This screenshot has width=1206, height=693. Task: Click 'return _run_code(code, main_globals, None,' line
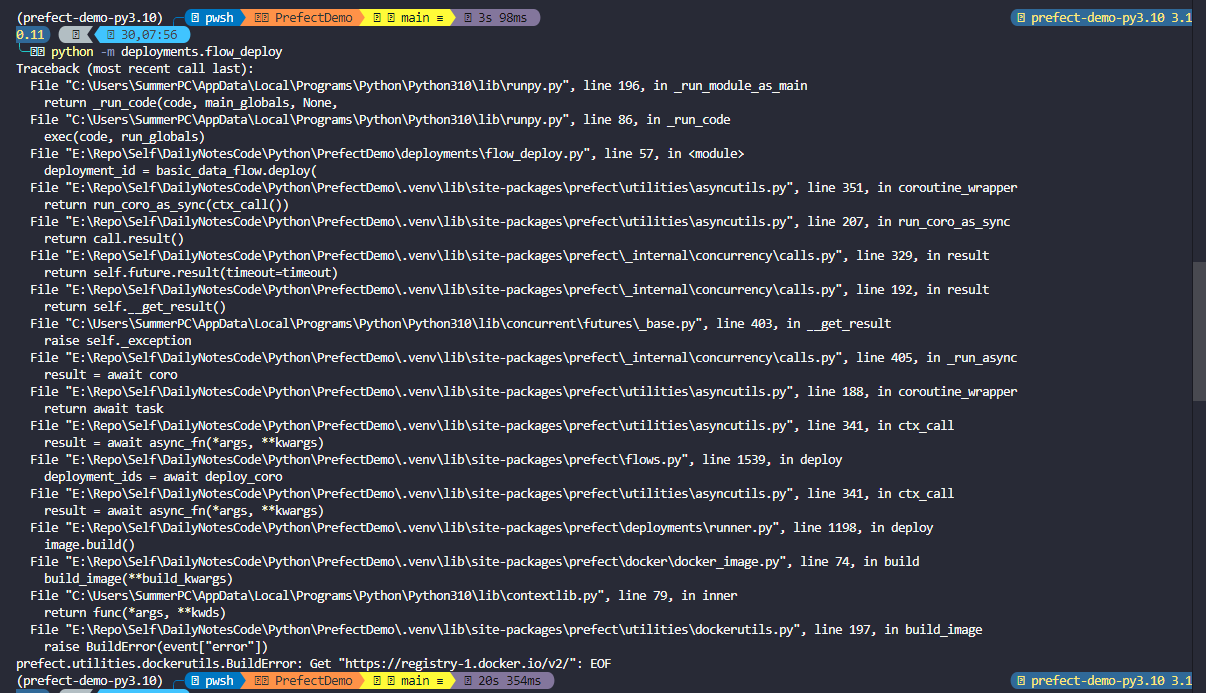[191, 102]
